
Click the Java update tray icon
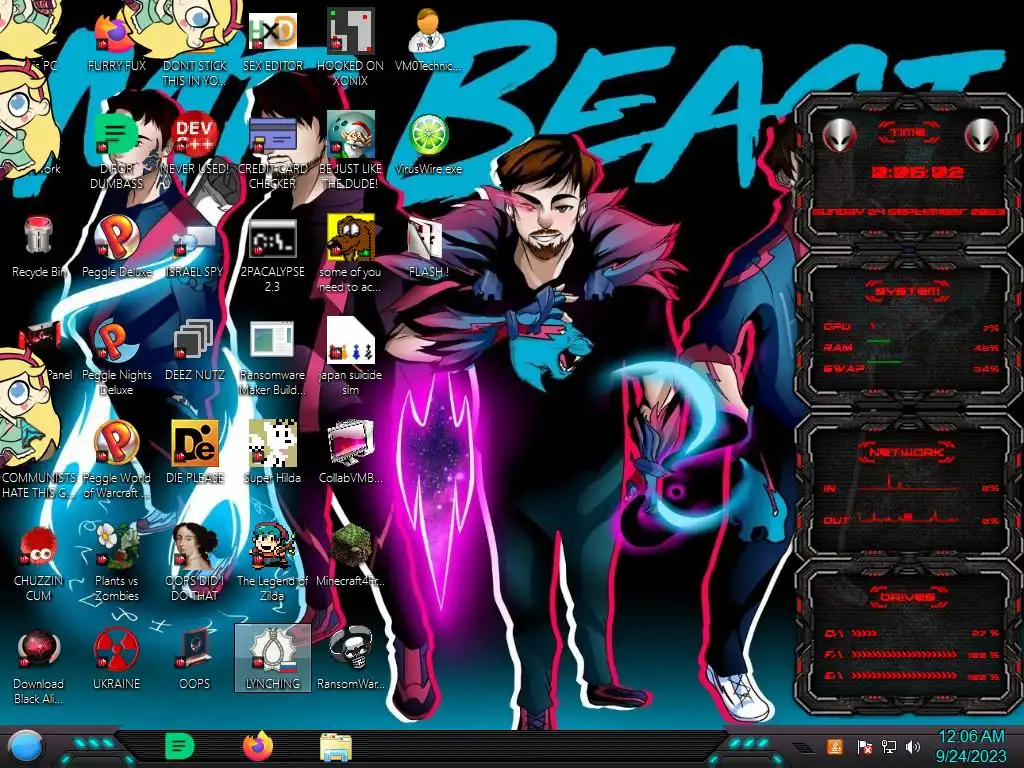coord(834,746)
